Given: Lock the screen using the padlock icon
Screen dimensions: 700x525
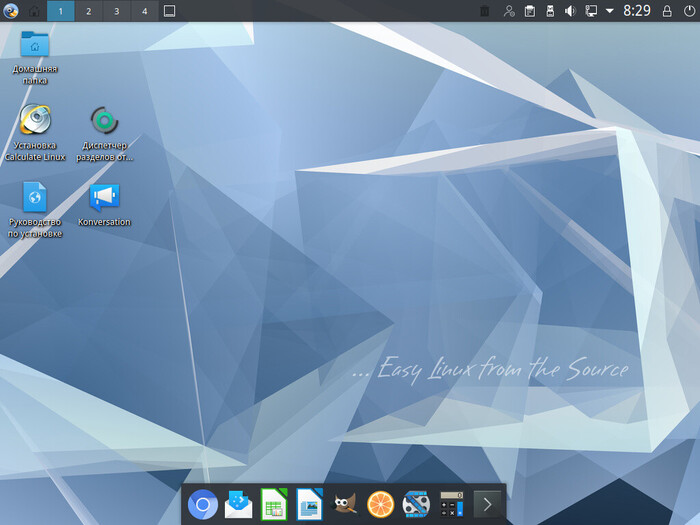Looking at the screenshot, I should (667, 11).
